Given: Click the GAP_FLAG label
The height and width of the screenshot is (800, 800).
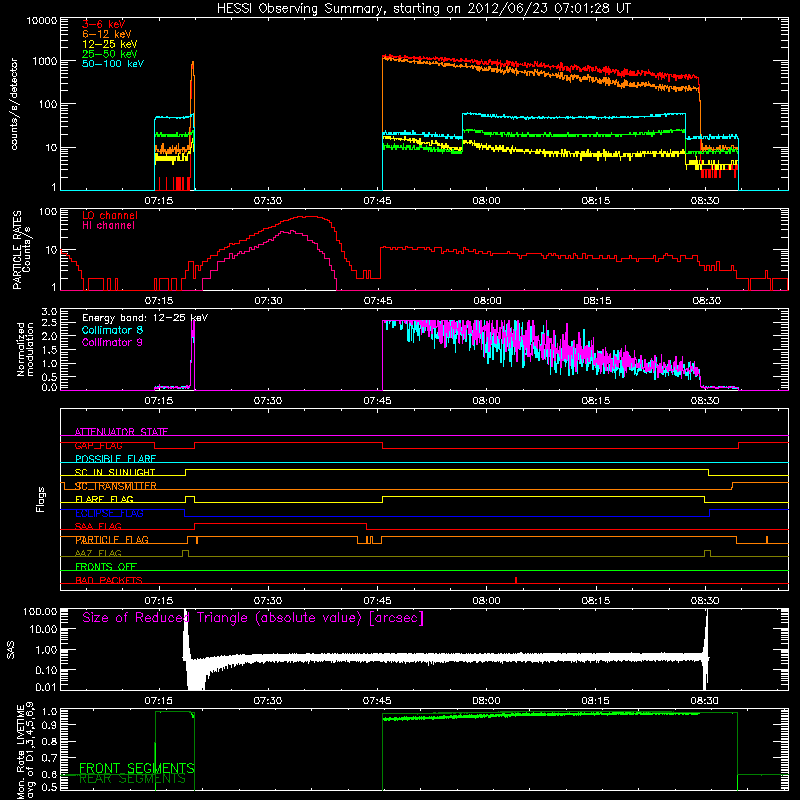Looking at the screenshot, I should 98,445.
